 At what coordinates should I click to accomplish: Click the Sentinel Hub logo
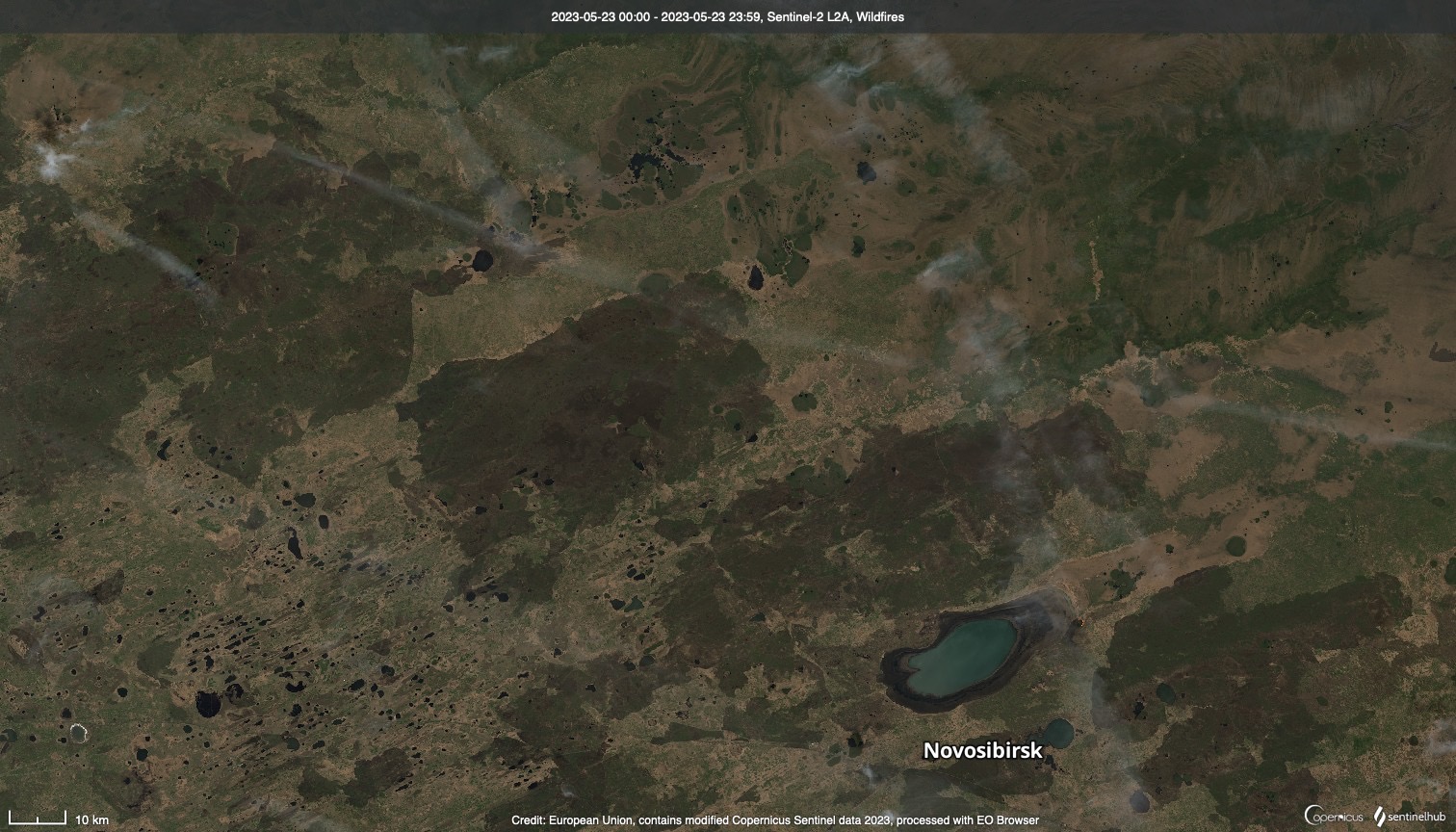pos(1409,815)
